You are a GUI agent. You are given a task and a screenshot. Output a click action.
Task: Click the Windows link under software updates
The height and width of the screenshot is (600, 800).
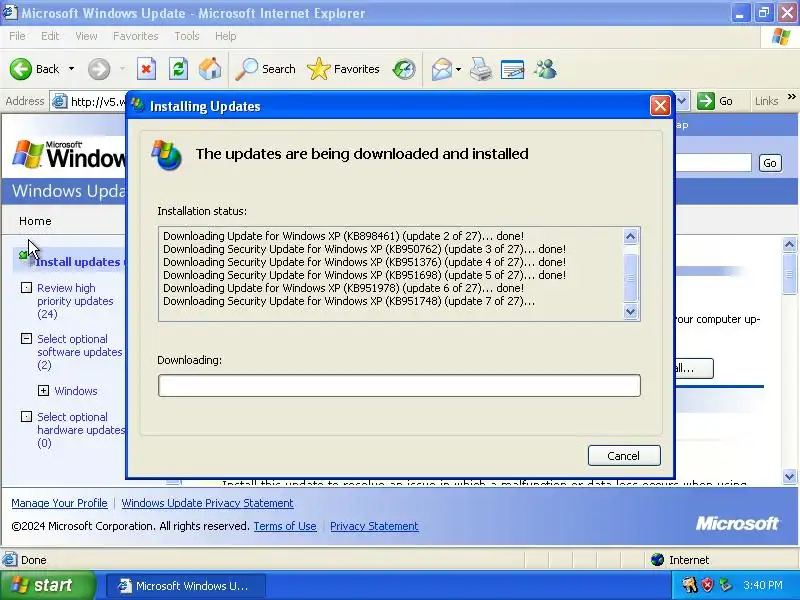(x=76, y=391)
